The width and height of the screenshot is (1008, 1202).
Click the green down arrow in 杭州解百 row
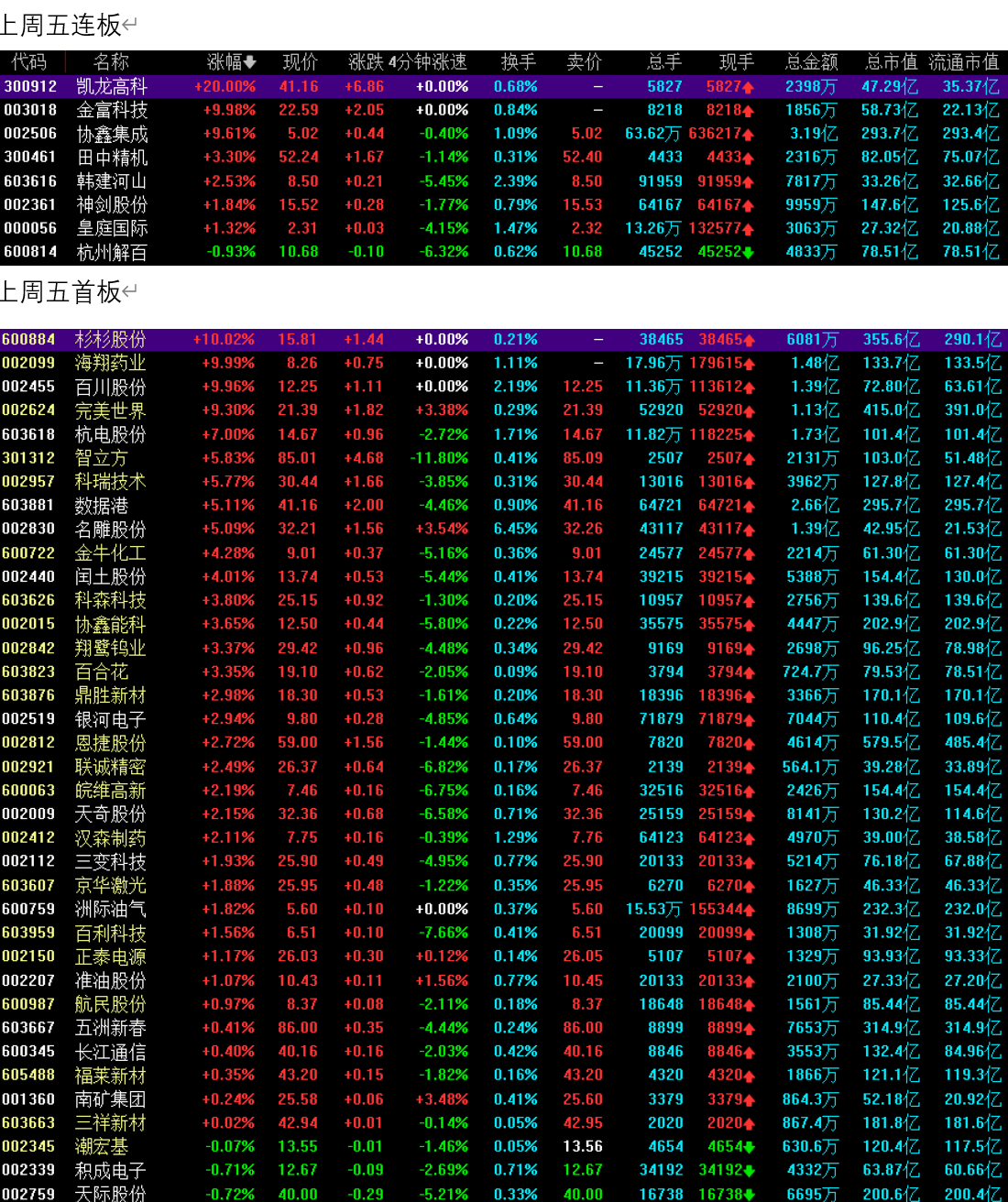(x=749, y=253)
